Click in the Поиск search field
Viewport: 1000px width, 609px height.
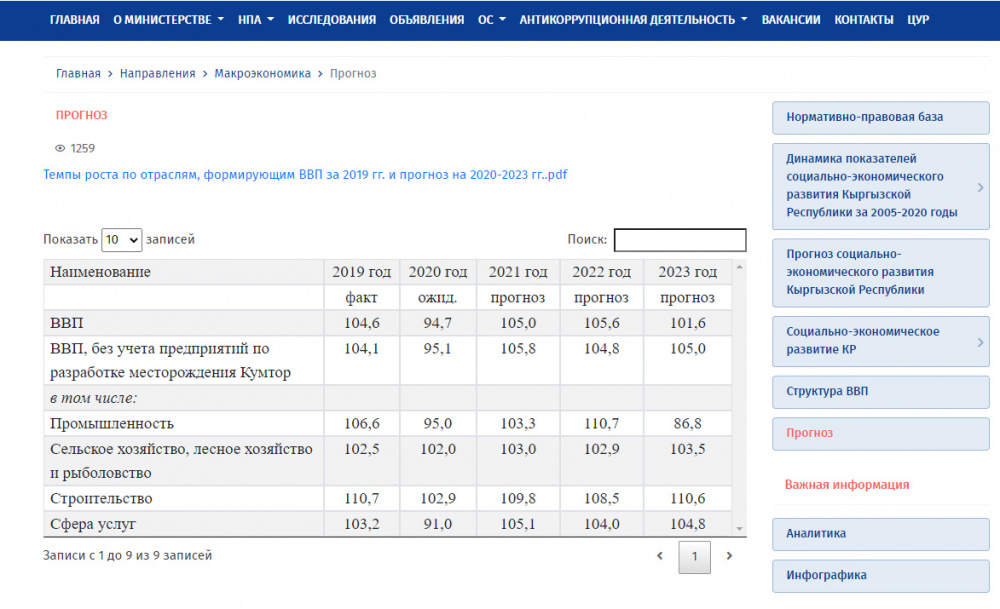click(679, 240)
